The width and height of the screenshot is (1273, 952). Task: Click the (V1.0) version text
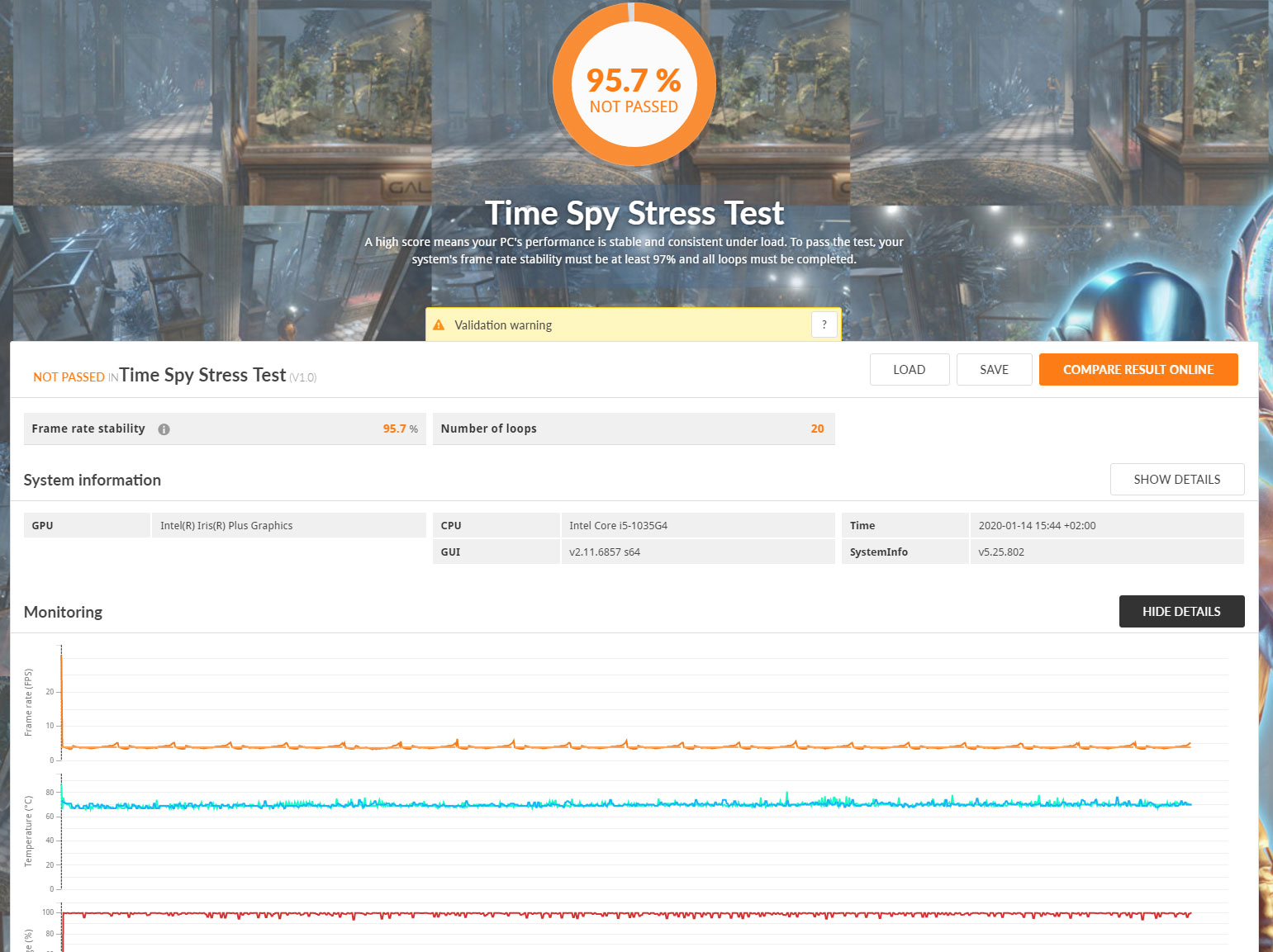point(302,378)
